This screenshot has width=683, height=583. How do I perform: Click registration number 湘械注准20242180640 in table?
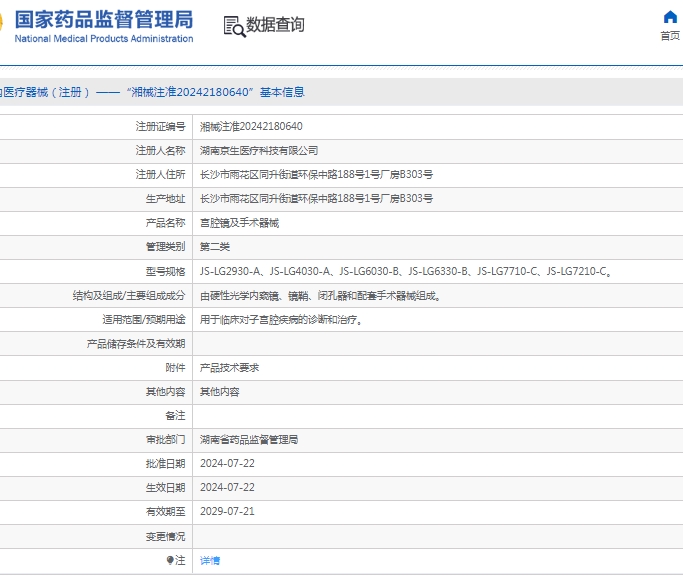pos(251,126)
